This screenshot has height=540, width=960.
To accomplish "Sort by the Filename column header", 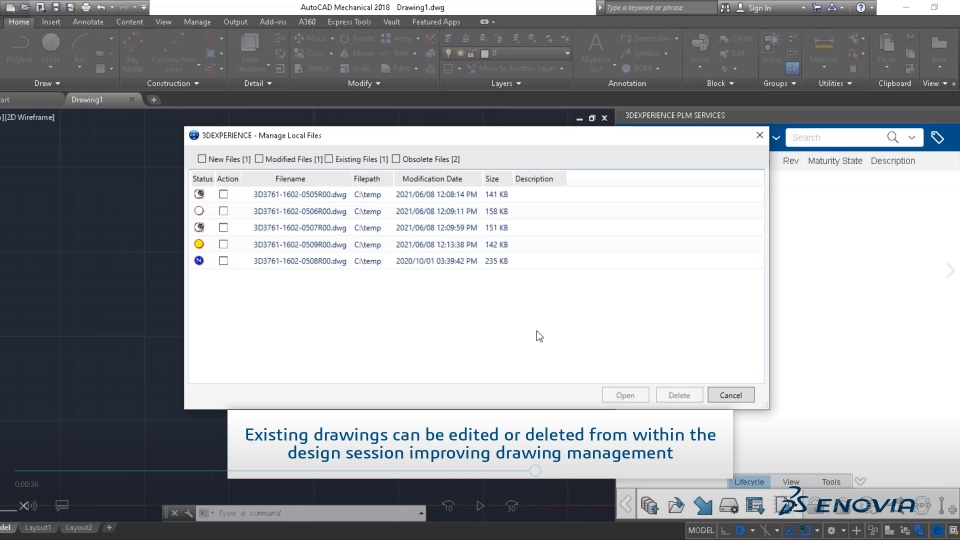I will [x=290, y=179].
